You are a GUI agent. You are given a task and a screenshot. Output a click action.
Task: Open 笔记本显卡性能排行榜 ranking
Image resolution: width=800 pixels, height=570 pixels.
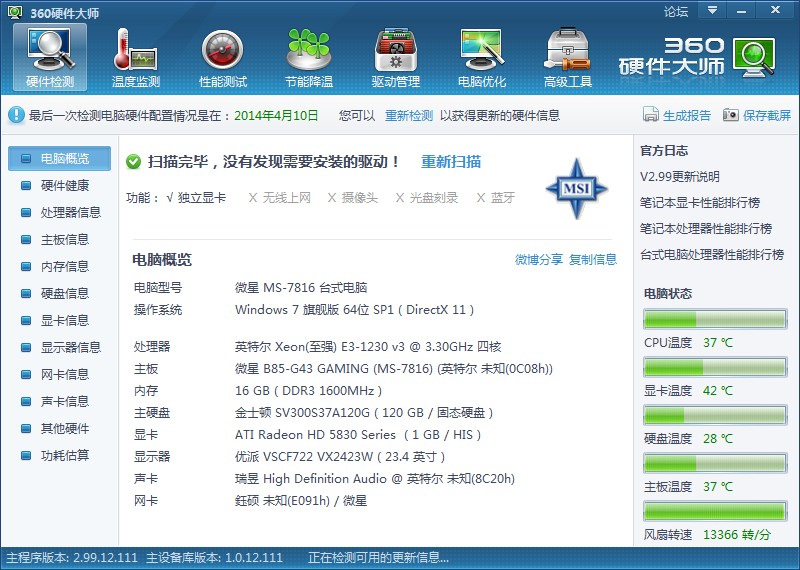[x=700, y=203]
